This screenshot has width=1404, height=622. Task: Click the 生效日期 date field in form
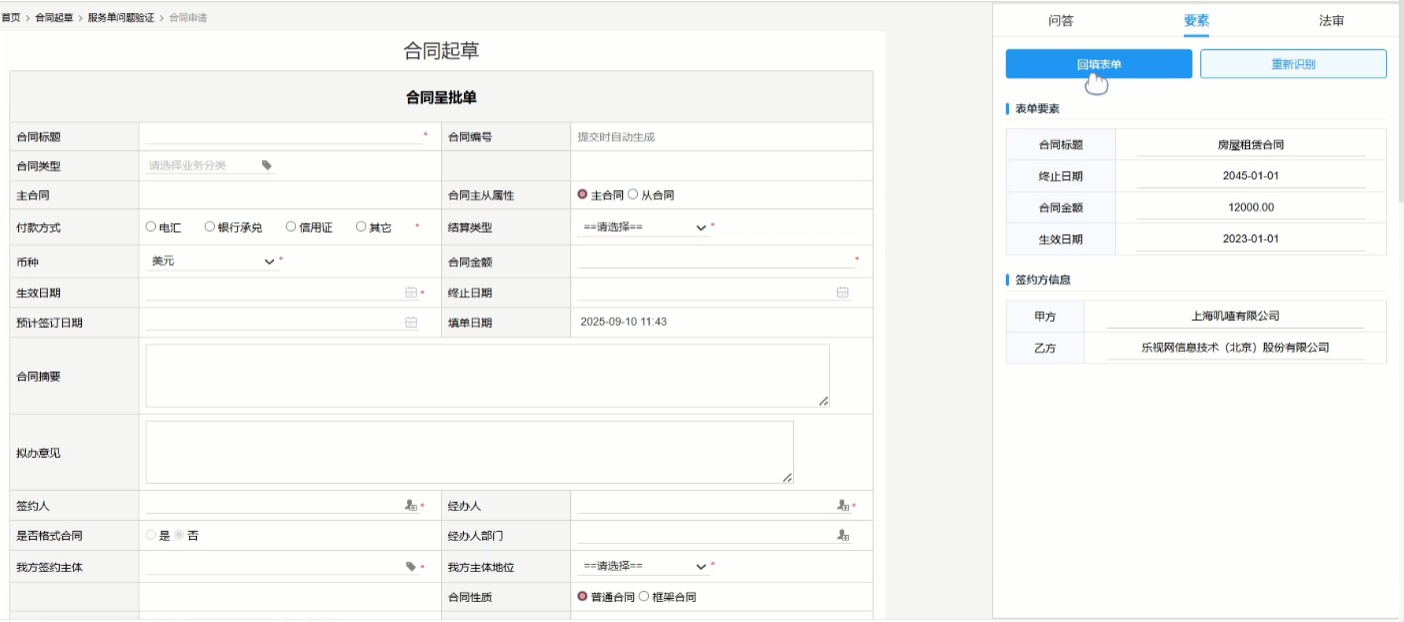pos(273,292)
